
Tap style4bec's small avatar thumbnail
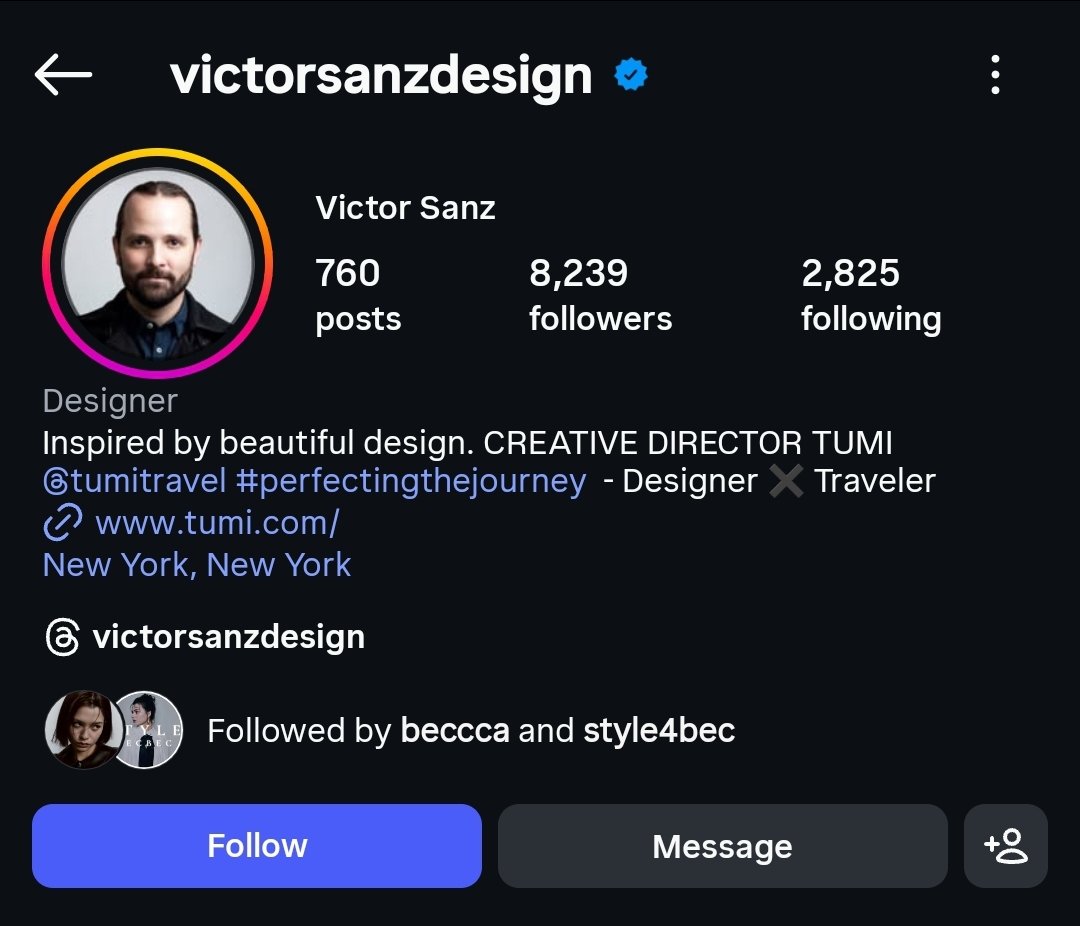[148, 730]
